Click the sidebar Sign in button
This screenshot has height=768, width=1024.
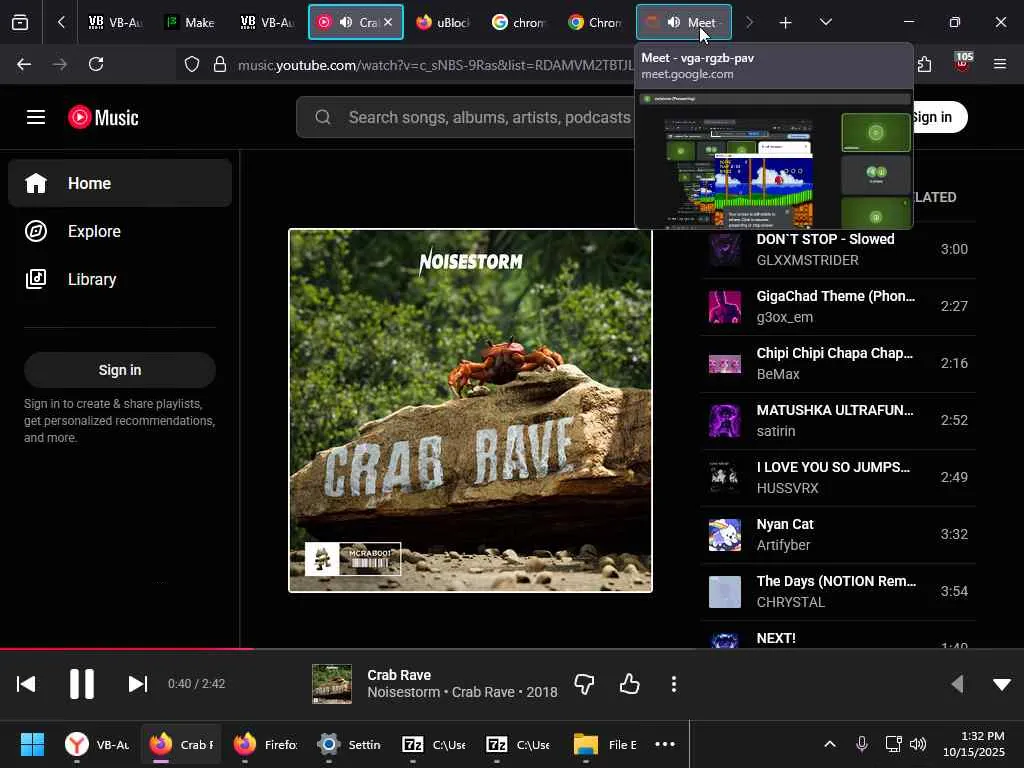coord(120,370)
